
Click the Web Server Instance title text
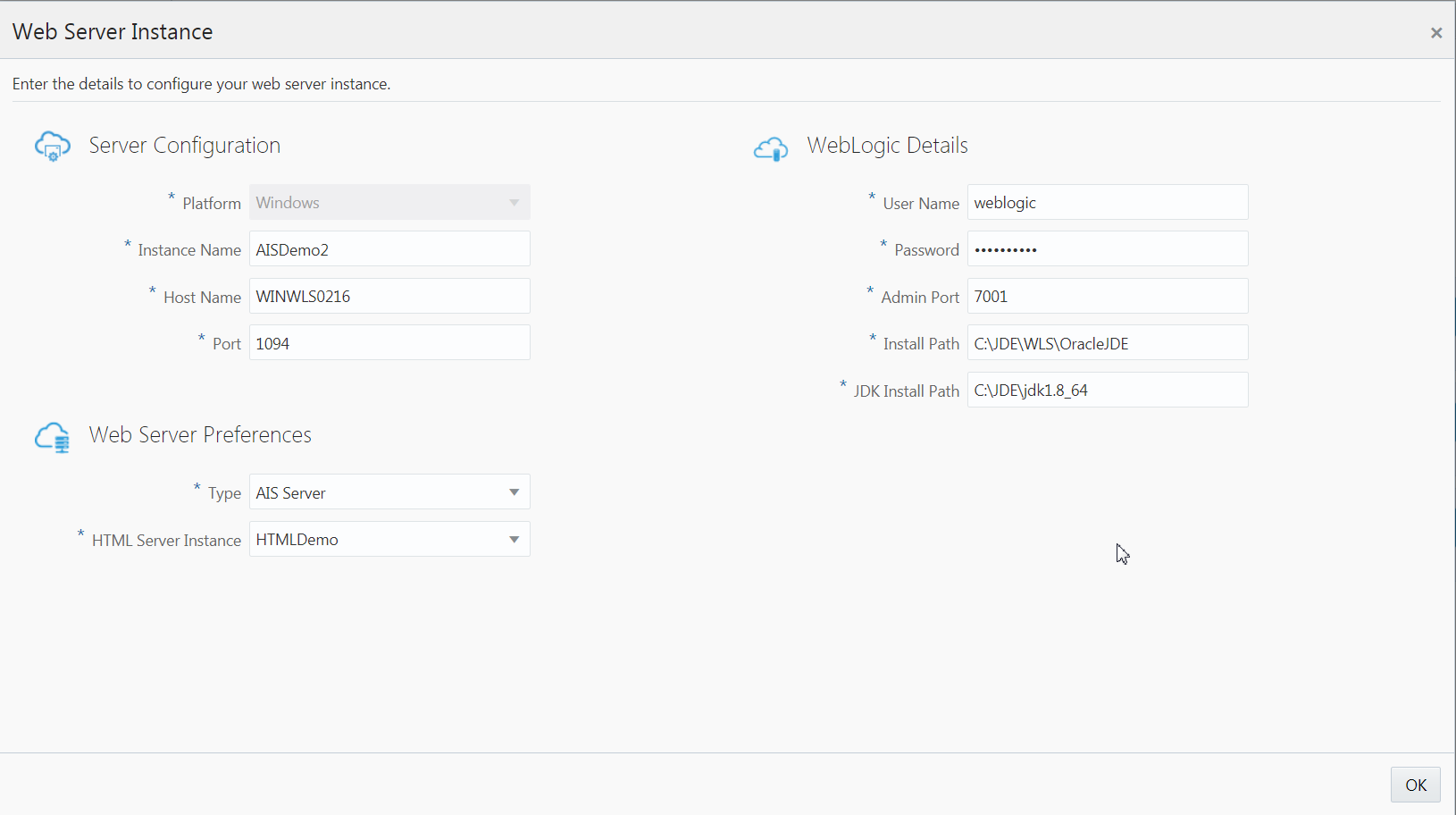click(113, 30)
